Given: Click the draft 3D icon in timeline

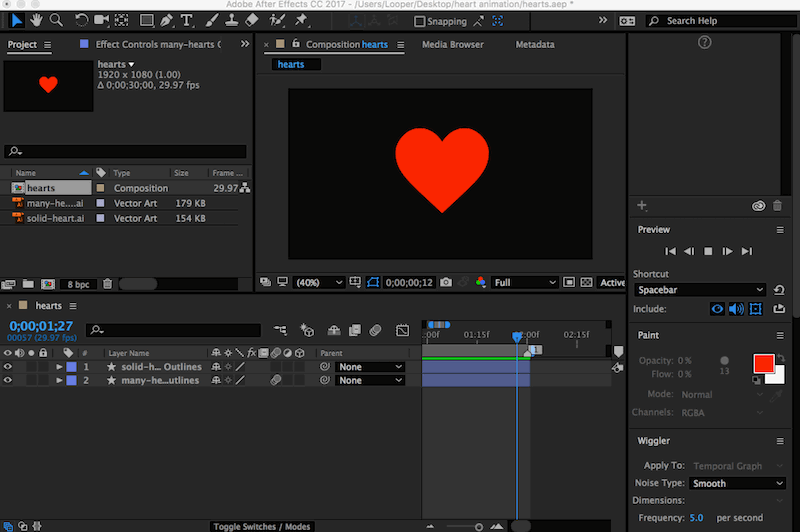Looking at the screenshot, I should [x=307, y=331].
